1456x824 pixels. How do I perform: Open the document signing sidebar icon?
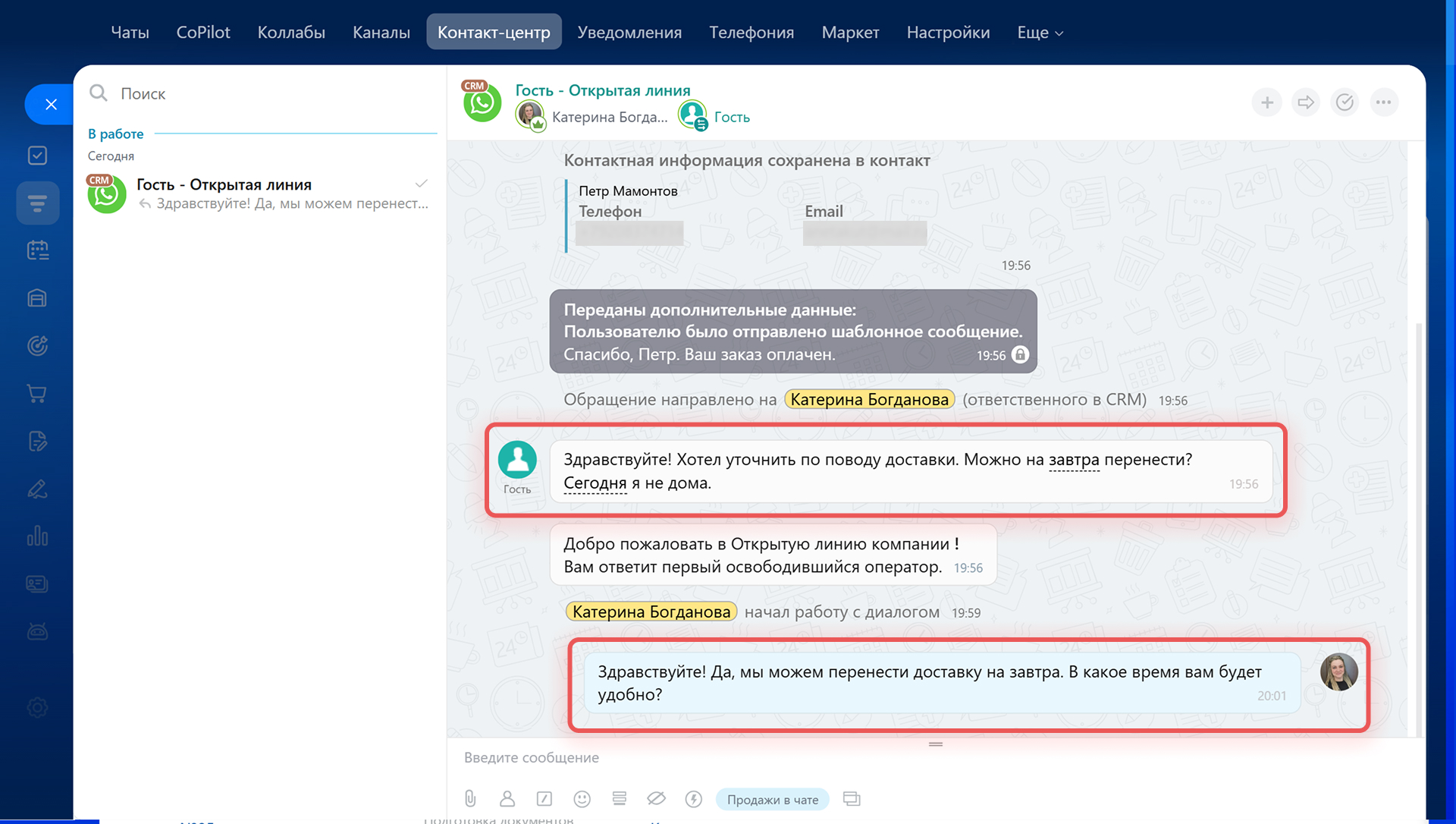click(37, 441)
